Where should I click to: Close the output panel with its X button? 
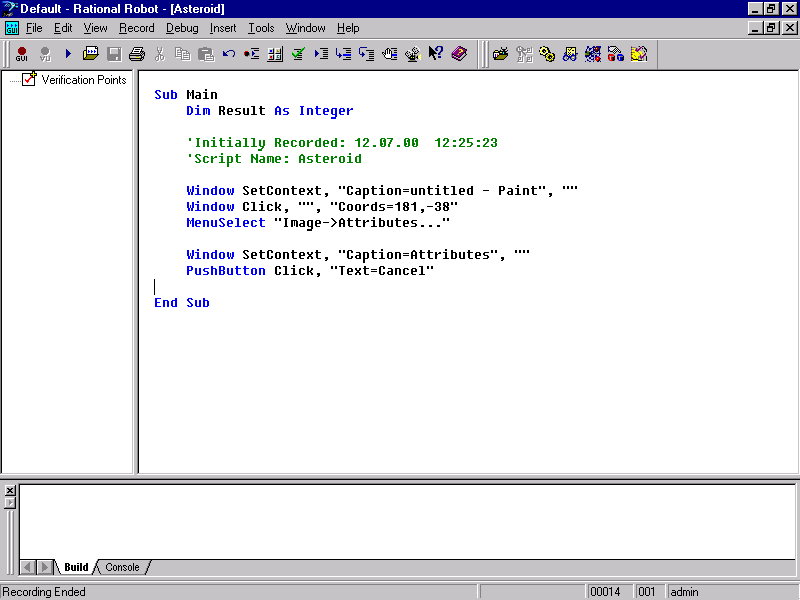coord(10,490)
